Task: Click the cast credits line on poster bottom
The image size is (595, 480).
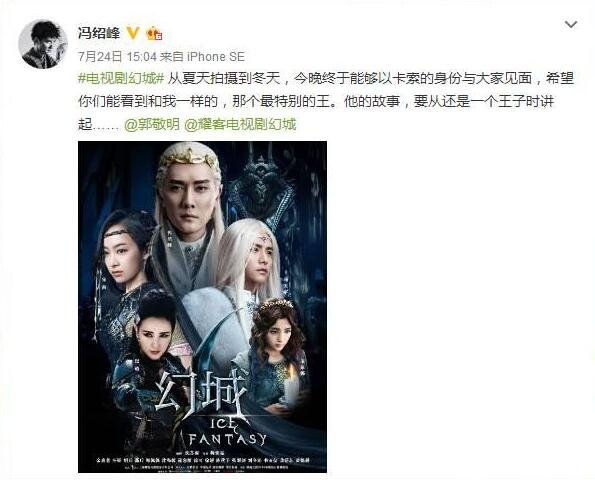Action: pyautogui.click(x=202, y=460)
